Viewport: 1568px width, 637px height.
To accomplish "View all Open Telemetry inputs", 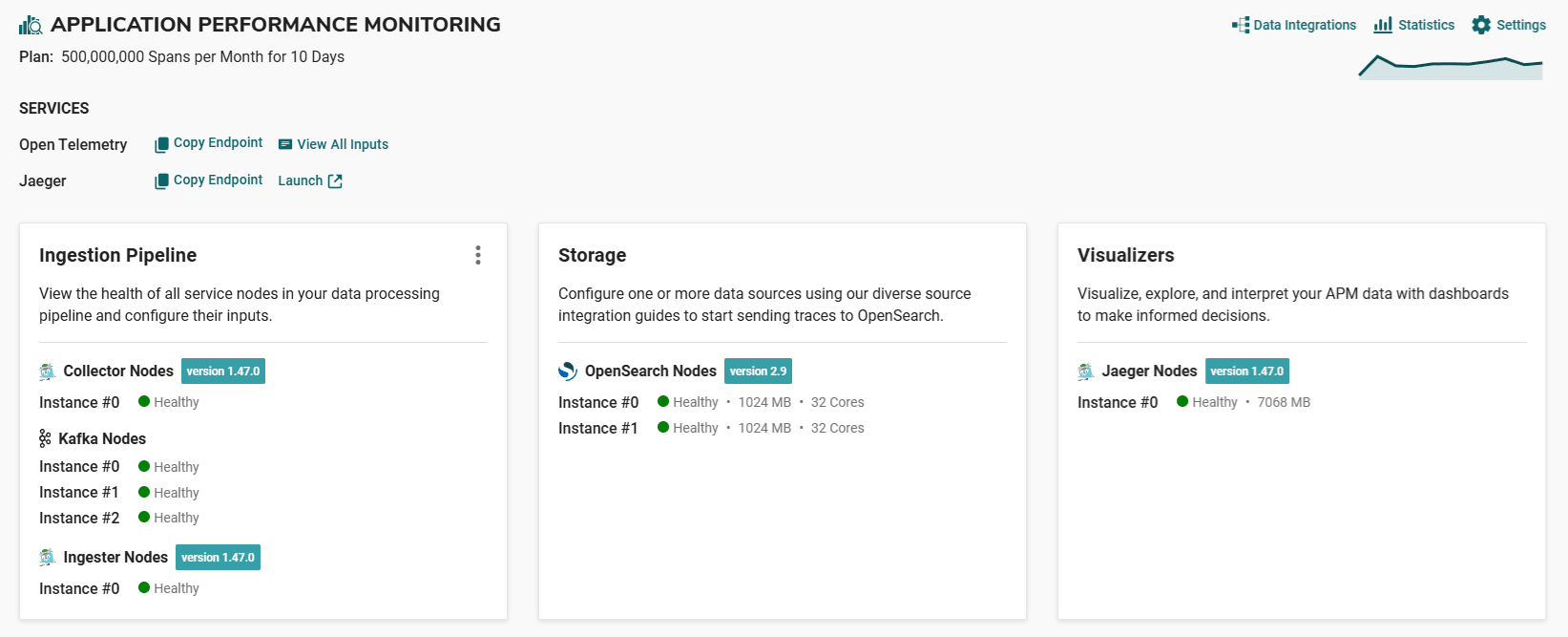I will coord(333,144).
